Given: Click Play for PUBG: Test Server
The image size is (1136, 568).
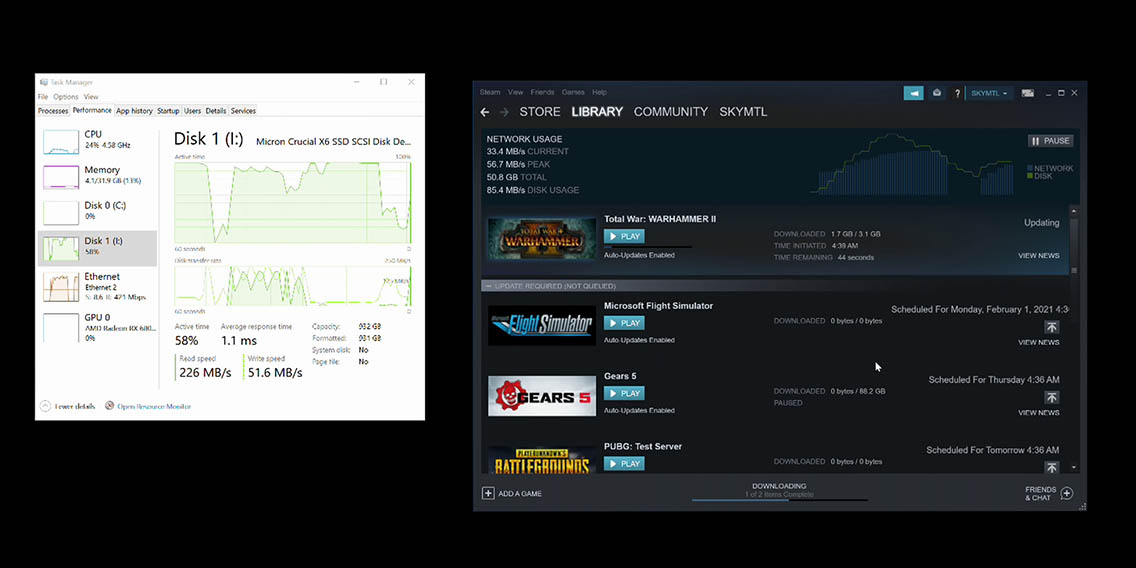Looking at the screenshot, I should tap(624, 464).
